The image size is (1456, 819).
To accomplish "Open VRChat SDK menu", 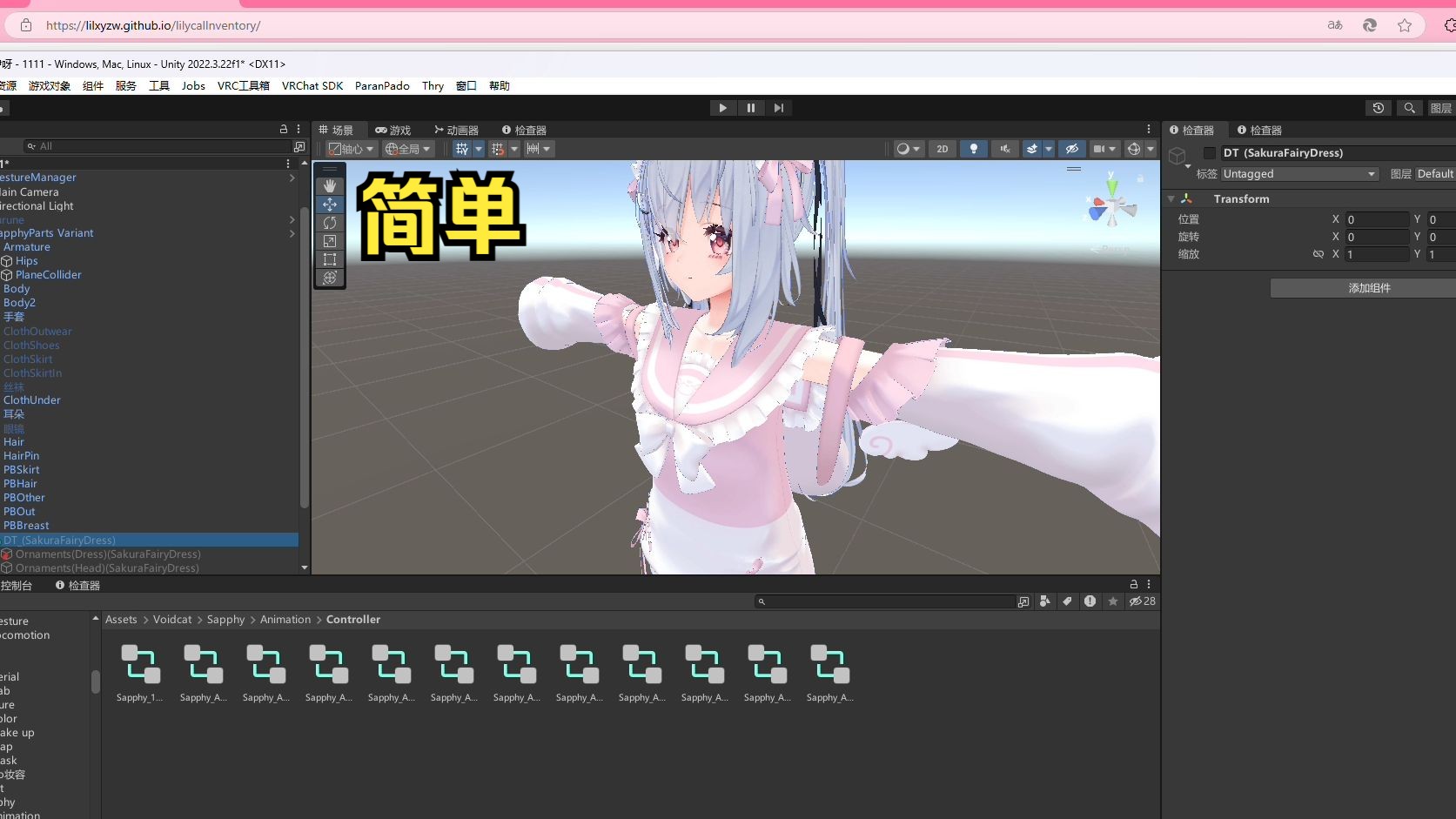I will (312, 85).
